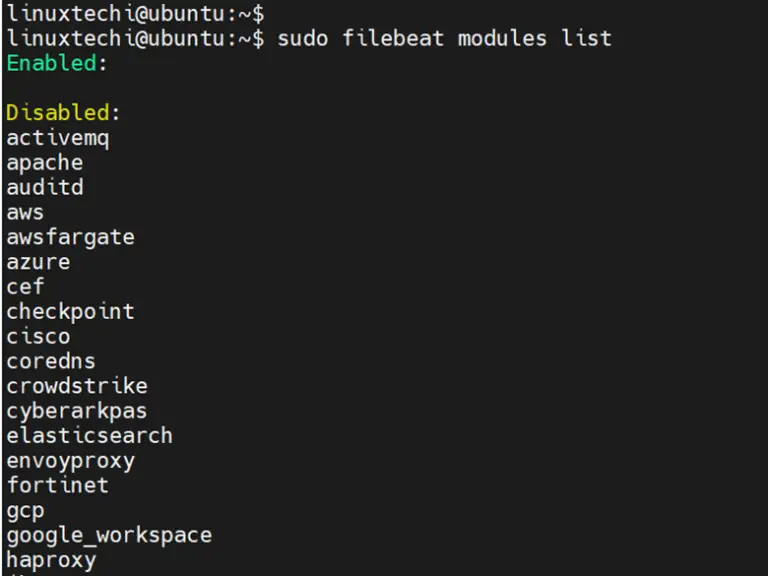Image resolution: width=768 pixels, height=576 pixels.
Task: Click the fortinet module name
Action: [58, 485]
